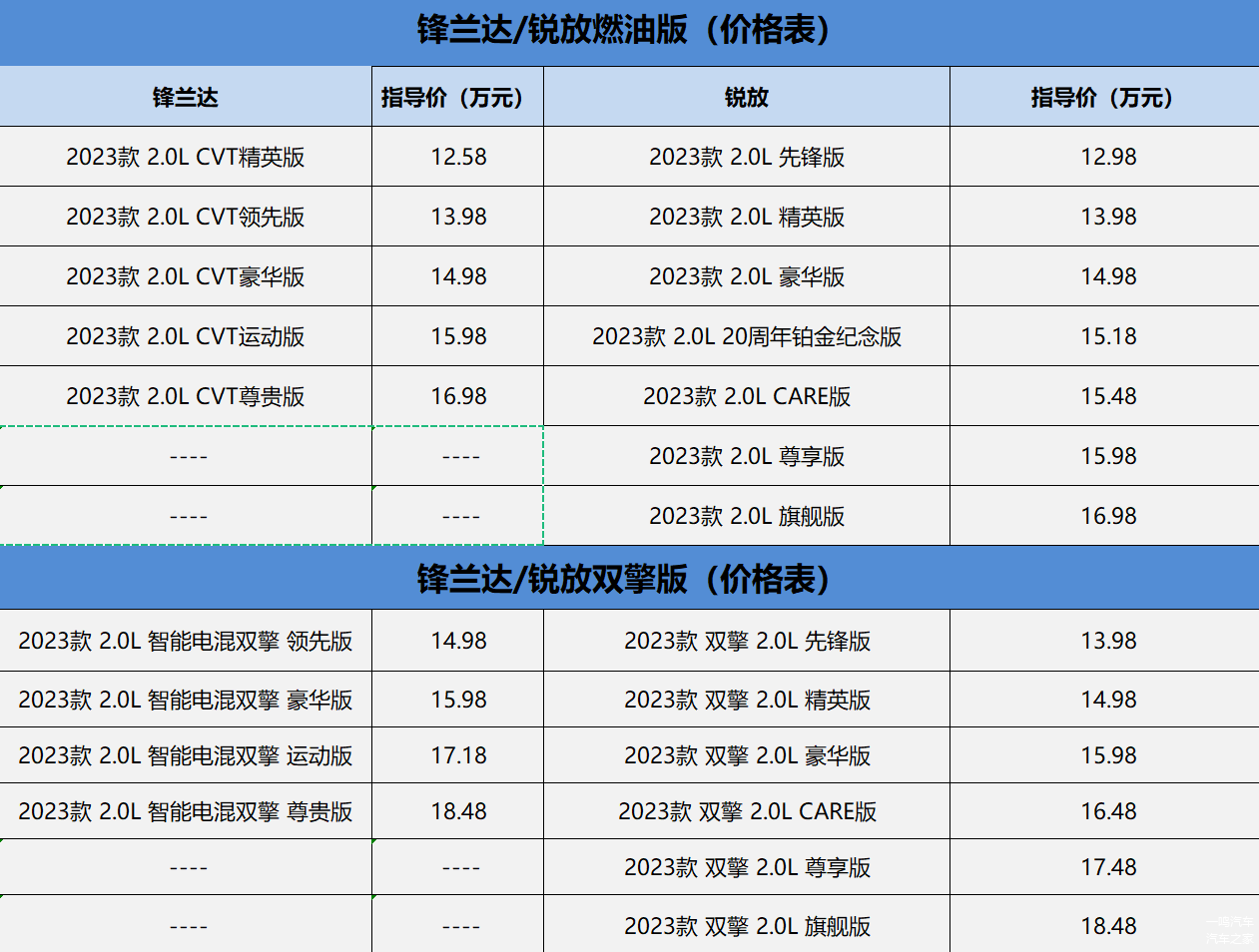Click the 12.58 price cell
The image size is (1259, 952).
click(x=458, y=157)
